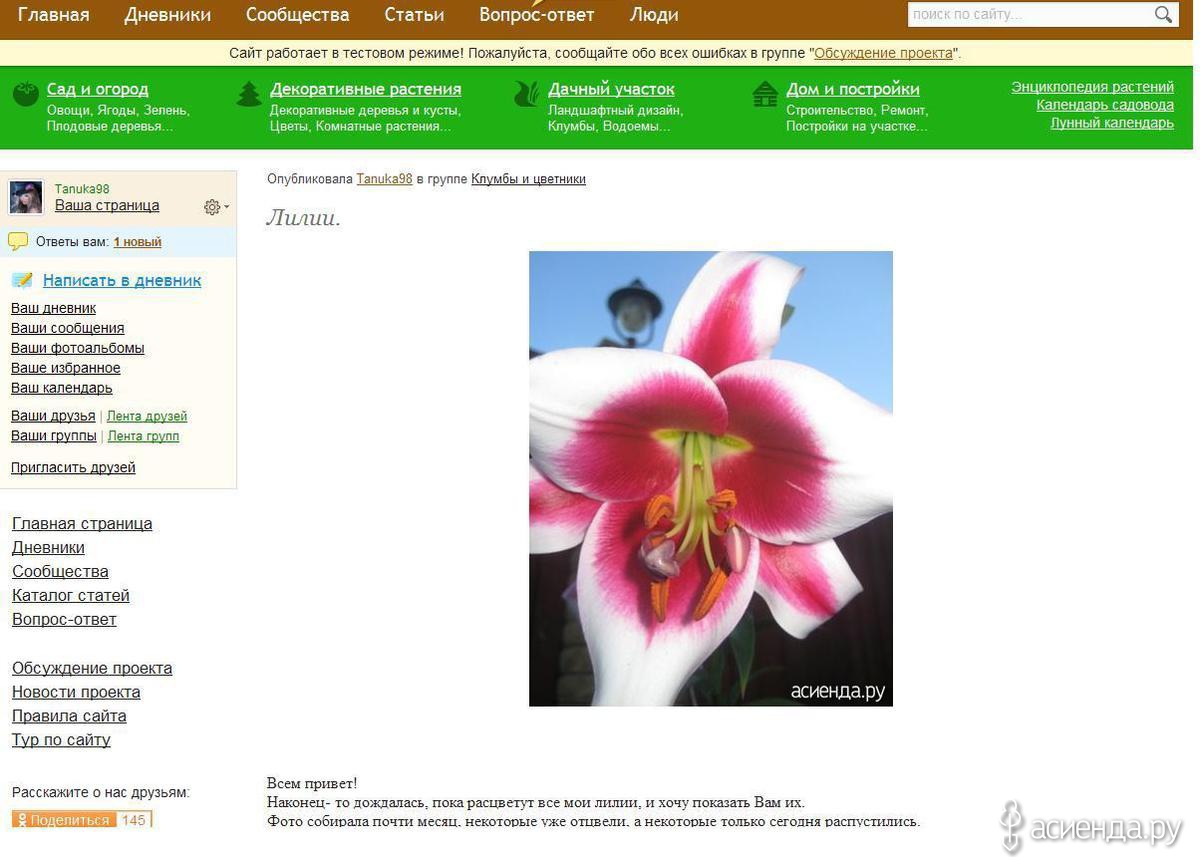
Task: Click the tomato icon beside Сад и огород
Action: (25, 95)
